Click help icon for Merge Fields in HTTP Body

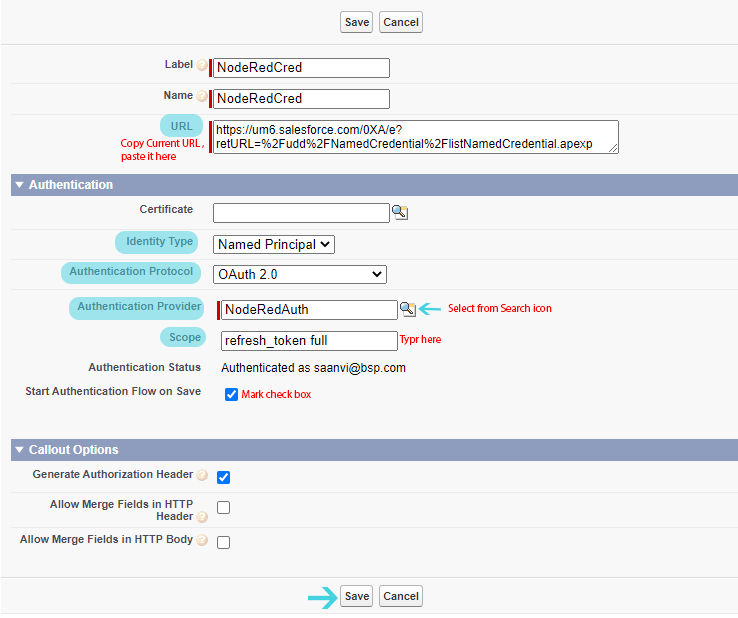(x=202, y=541)
